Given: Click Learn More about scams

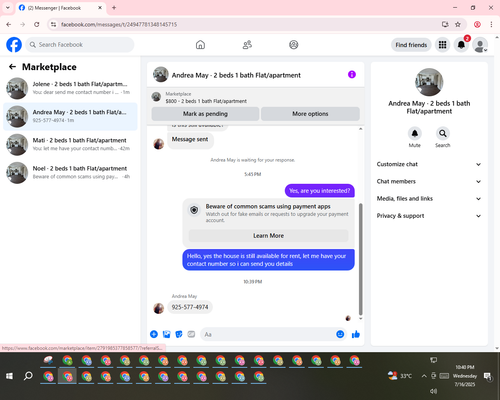Looking at the screenshot, I should (x=268, y=236).
